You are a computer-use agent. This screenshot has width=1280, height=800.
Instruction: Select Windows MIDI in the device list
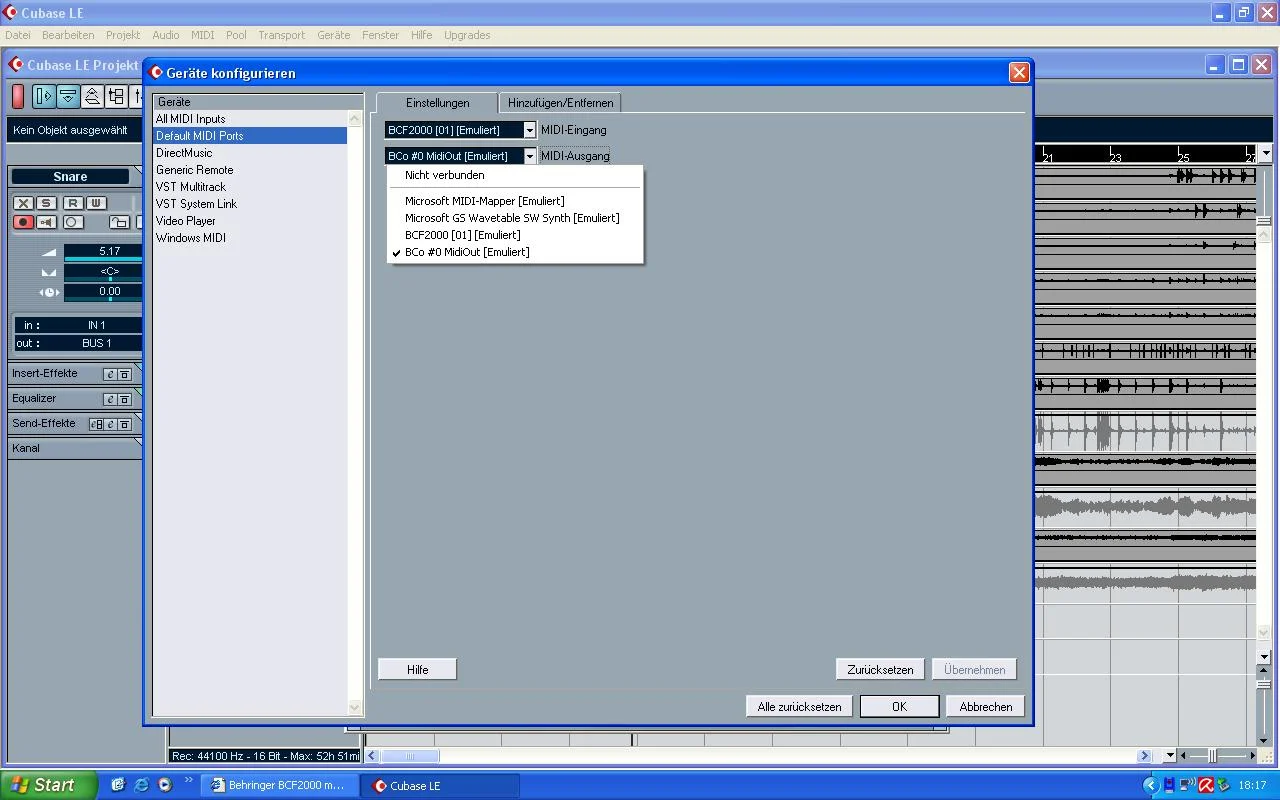coord(250,238)
